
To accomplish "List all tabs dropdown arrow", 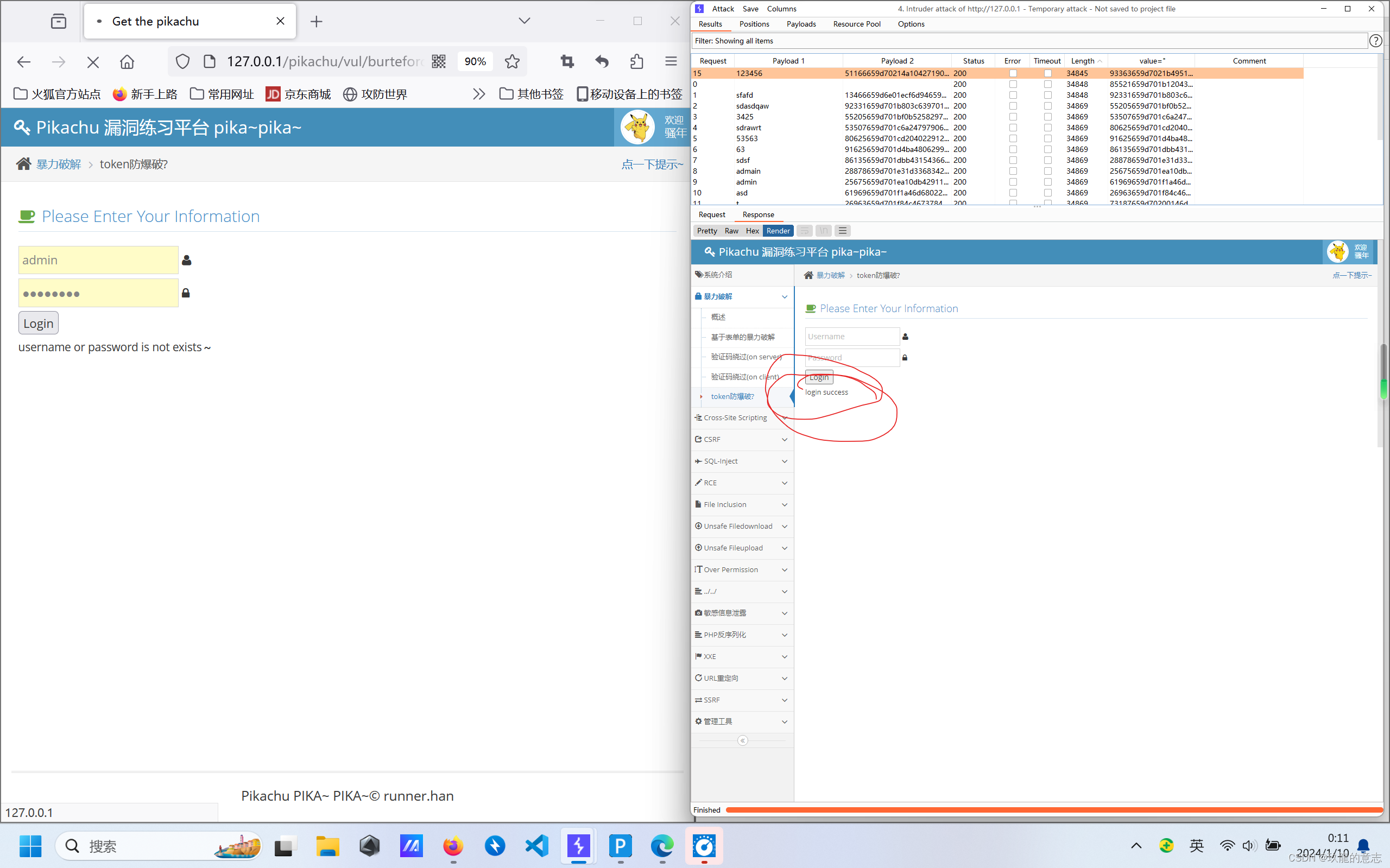I will coord(524,21).
